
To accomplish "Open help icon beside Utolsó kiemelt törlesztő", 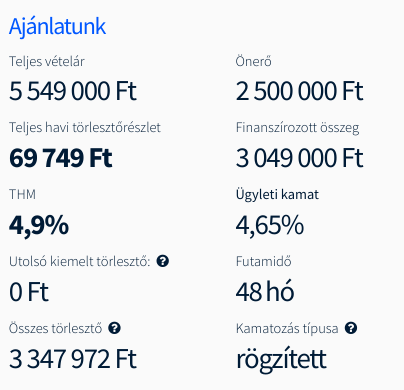I will coord(163,261).
